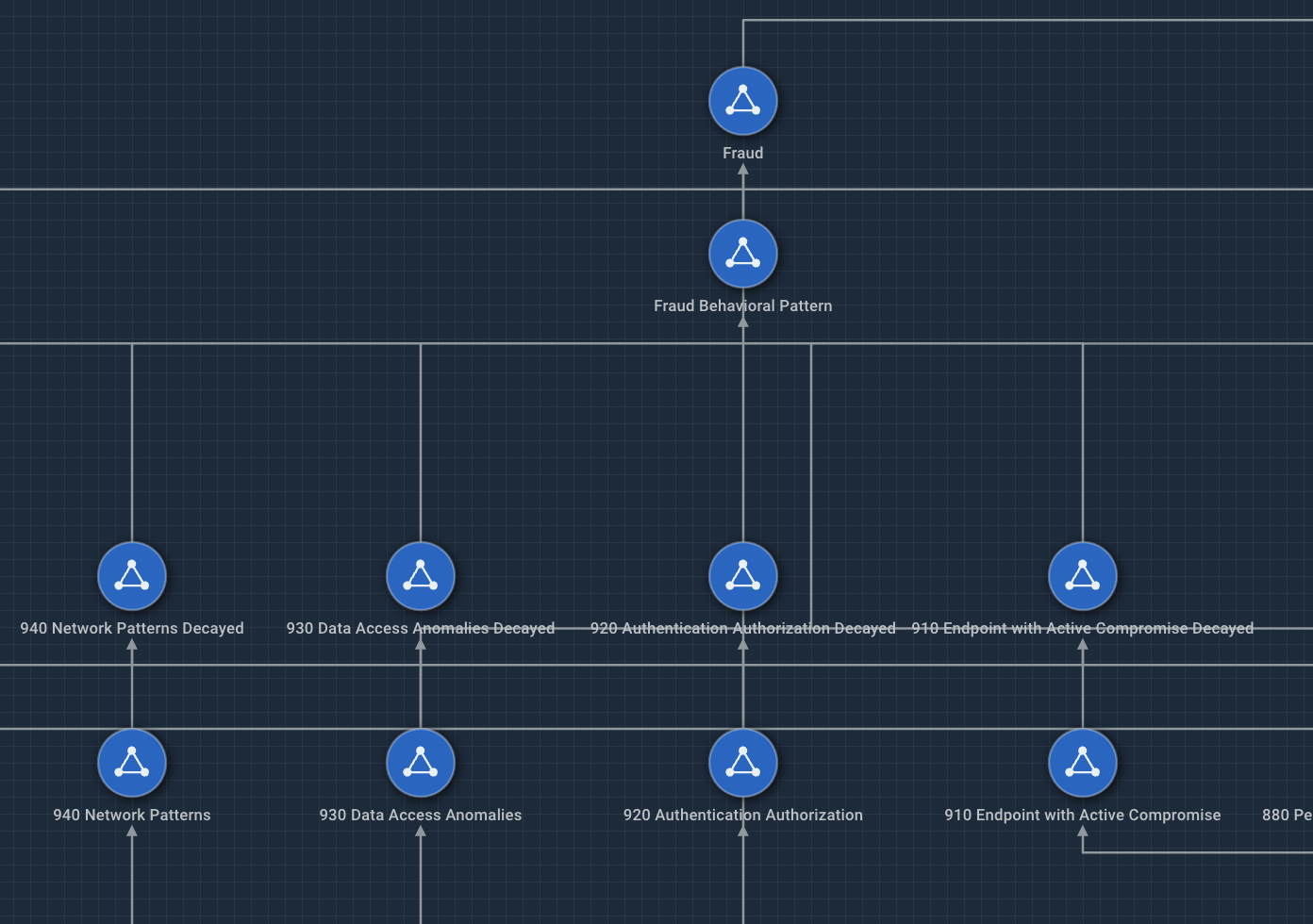The width and height of the screenshot is (1313, 924).
Task: Select the Fraud node icon
Action: tap(743, 101)
